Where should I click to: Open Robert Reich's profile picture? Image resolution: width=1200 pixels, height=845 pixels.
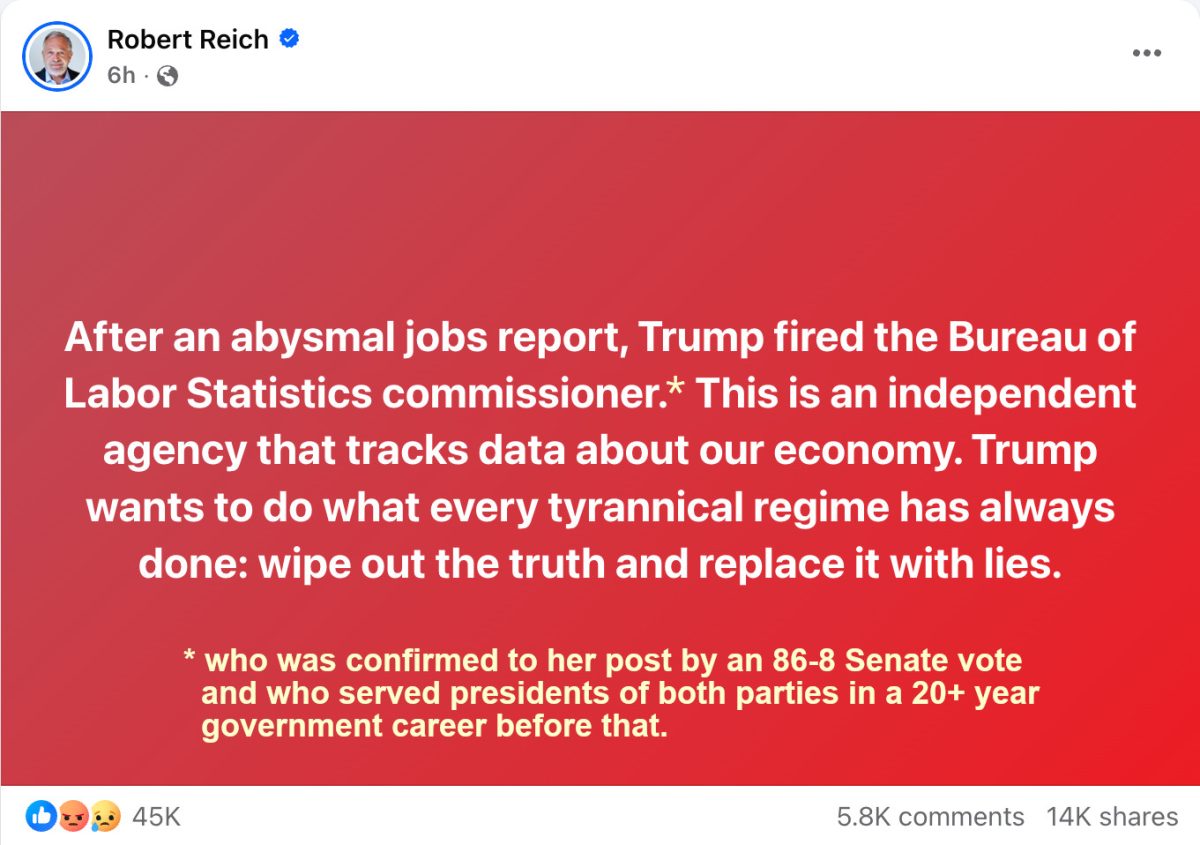tap(57, 56)
